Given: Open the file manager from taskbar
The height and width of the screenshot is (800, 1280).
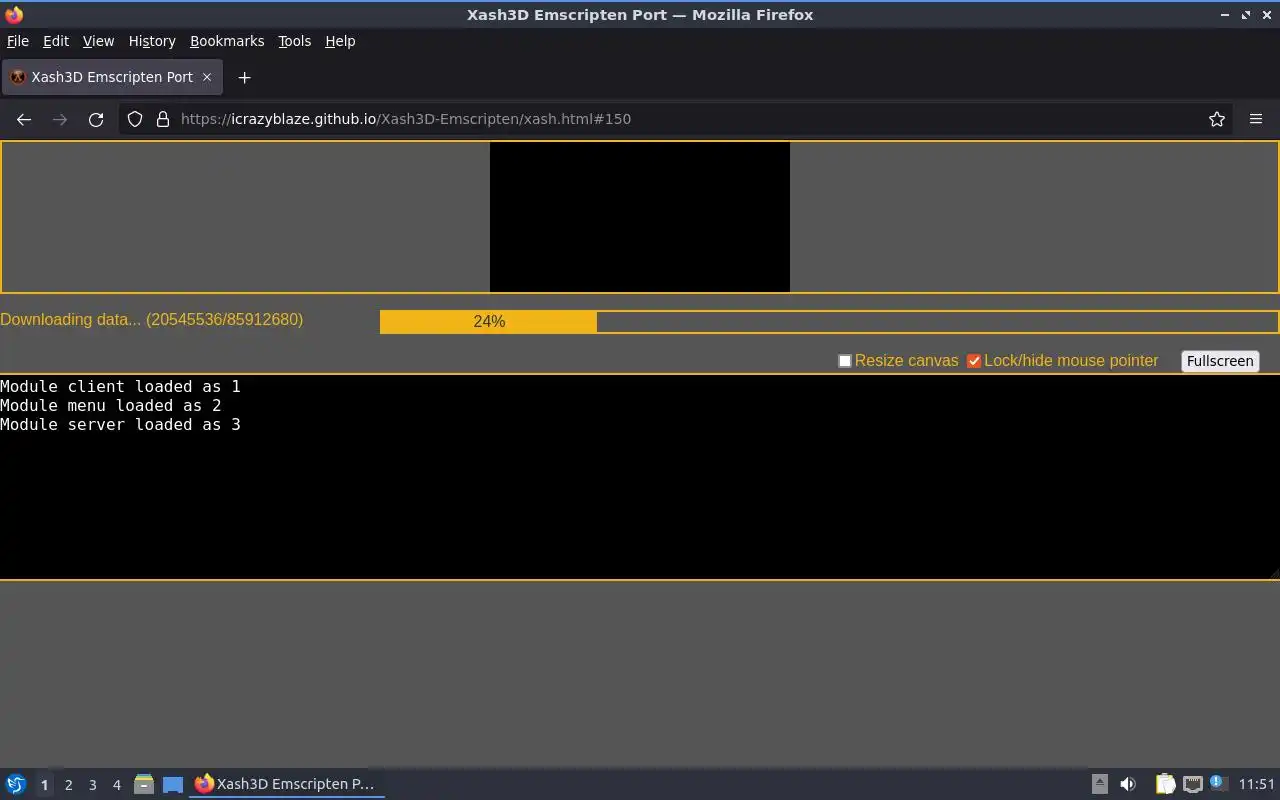Looking at the screenshot, I should pos(143,784).
